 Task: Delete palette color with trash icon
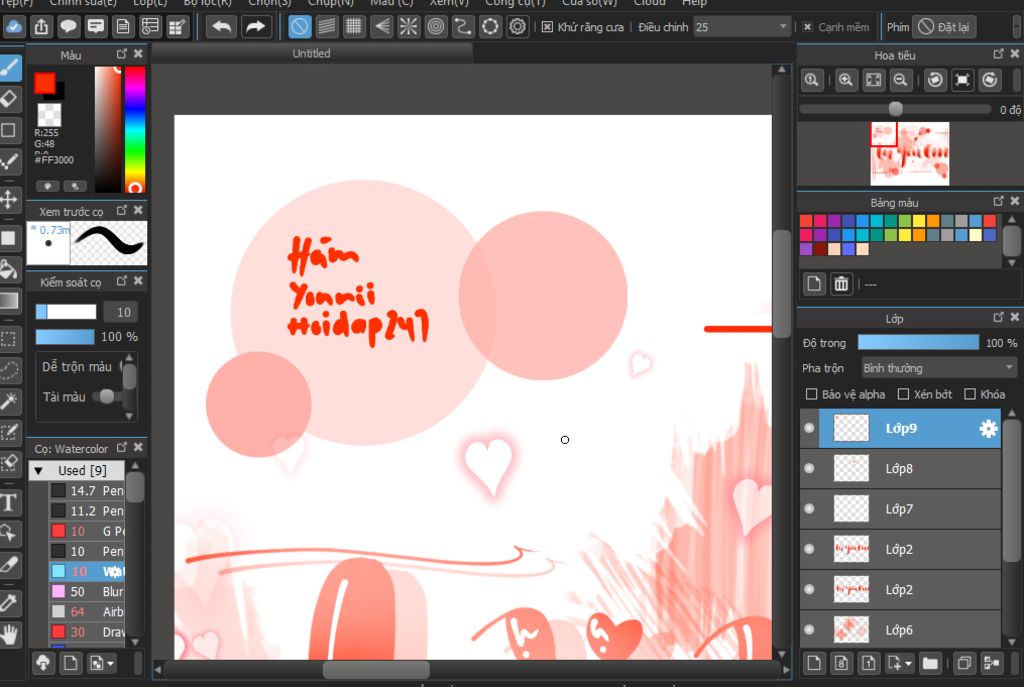(x=841, y=284)
